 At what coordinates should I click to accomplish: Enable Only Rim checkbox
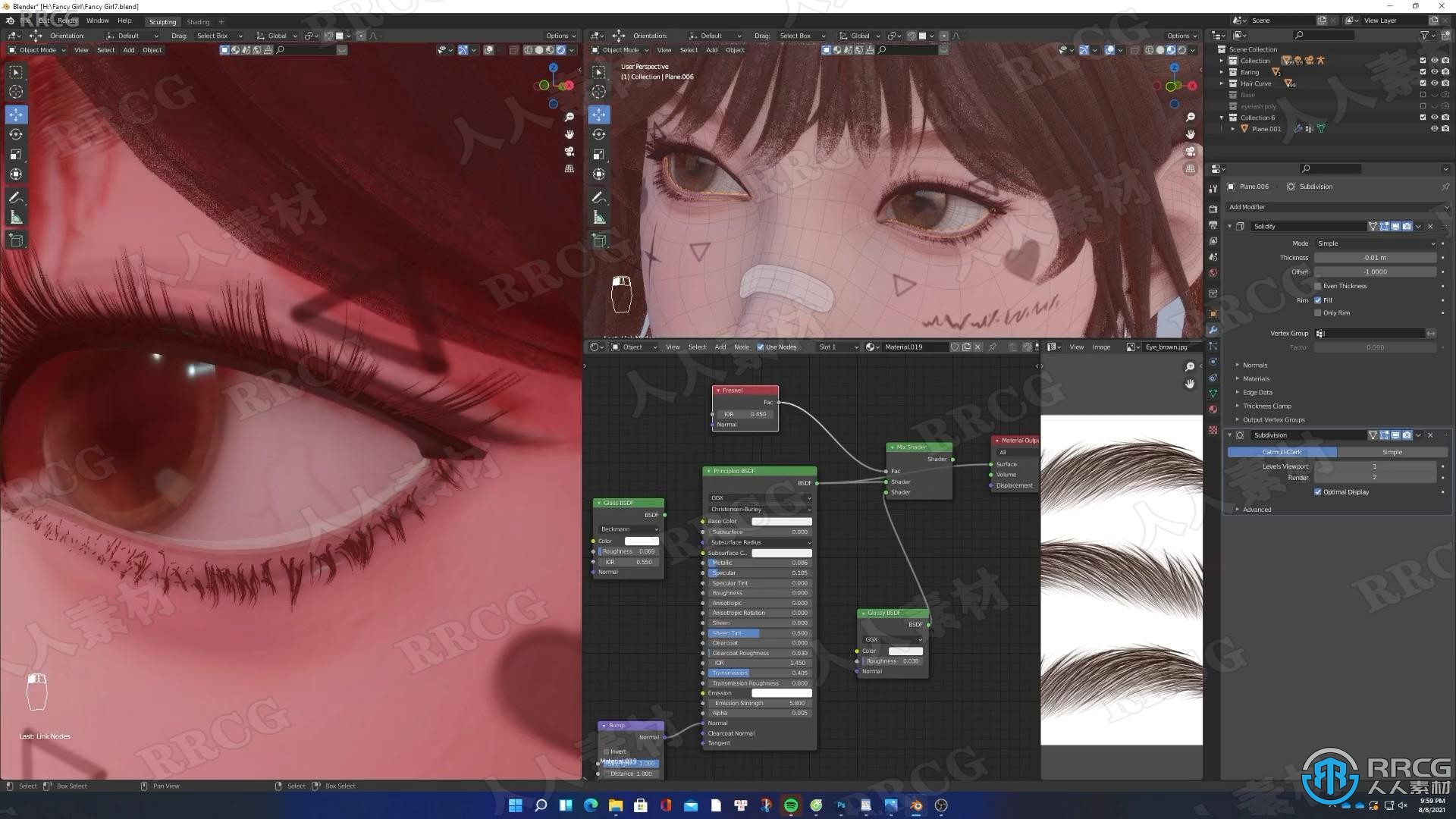tap(1318, 313)
